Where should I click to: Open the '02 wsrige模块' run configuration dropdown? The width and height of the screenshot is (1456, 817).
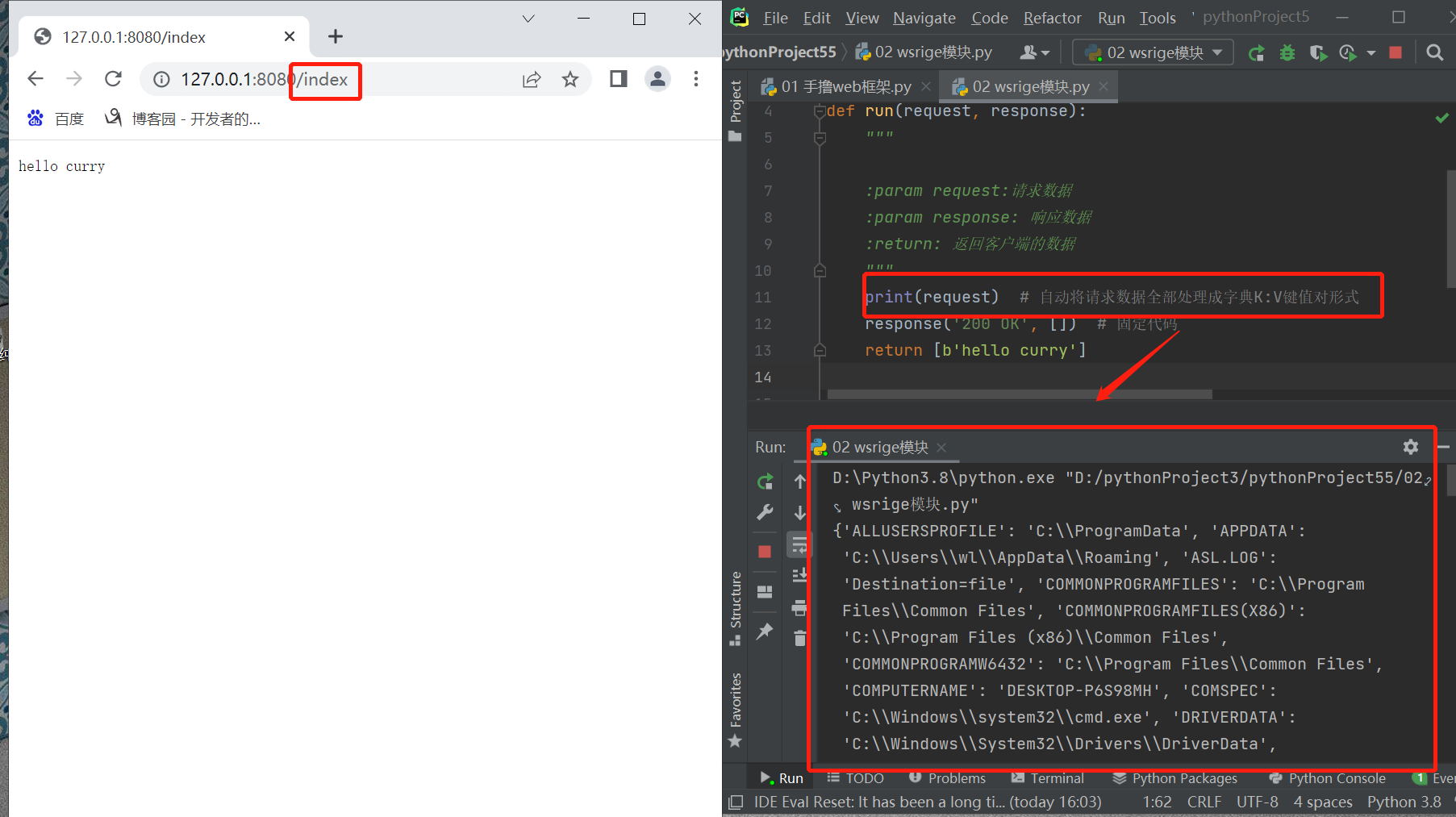pos(1154,52)
